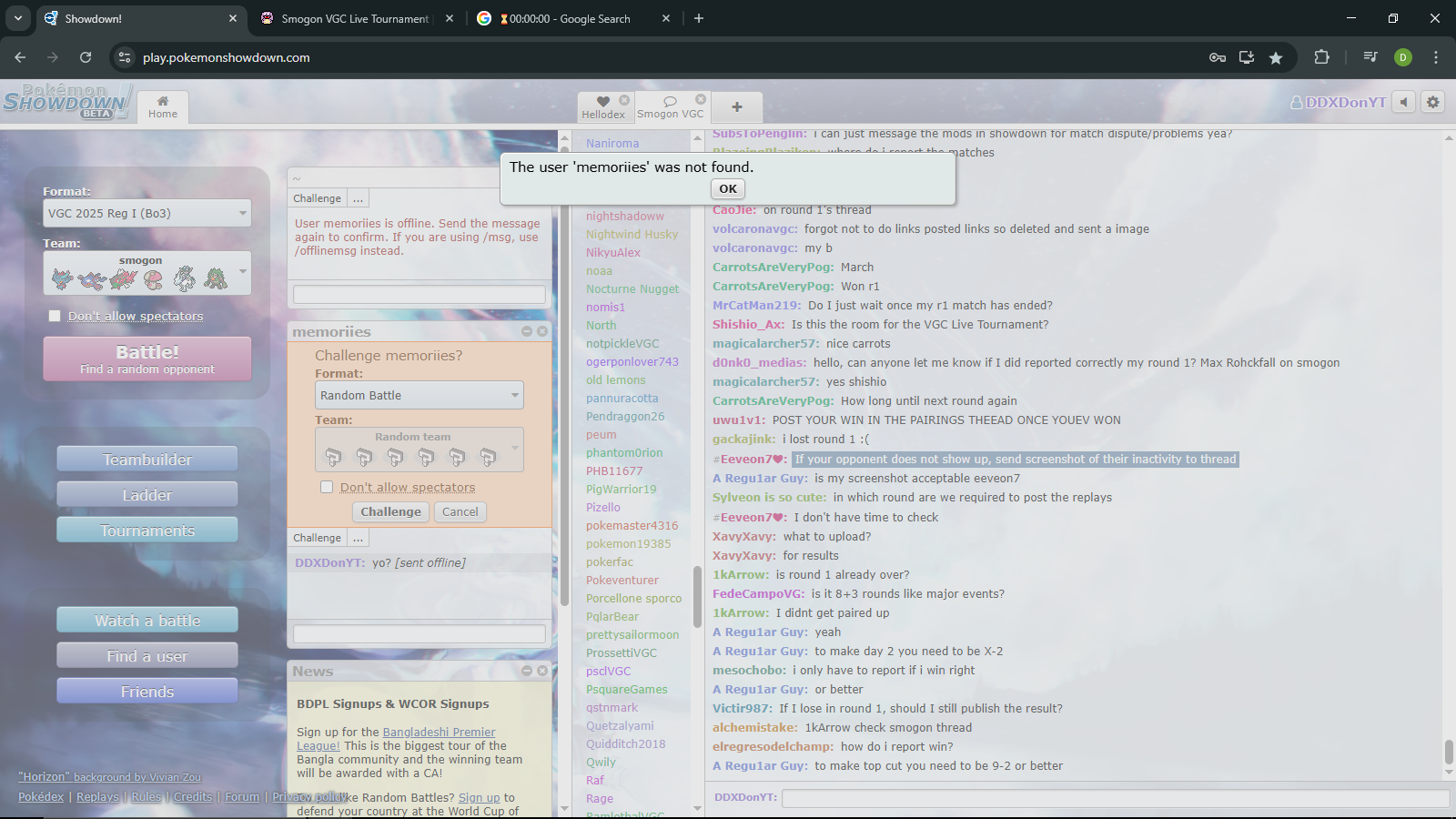The width and height of the screenshot is (1456, 819).
Task: Open the VGC 2025 Reg I format dropdown
Action: [147, 213]
